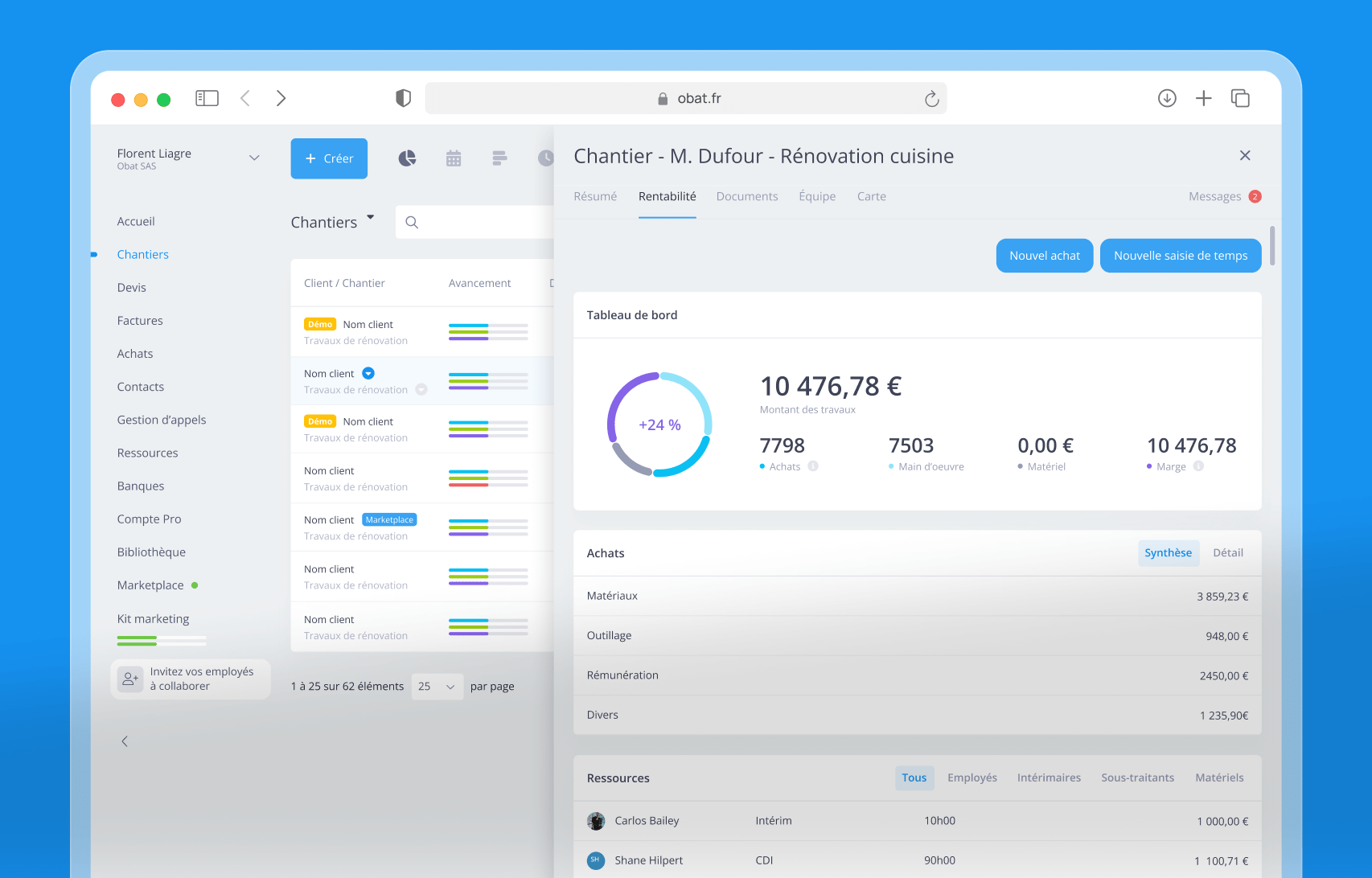Open the Chantiers title dropdown
The height and width of the screenshot is (878, 1372).
(x=371, y=217)
